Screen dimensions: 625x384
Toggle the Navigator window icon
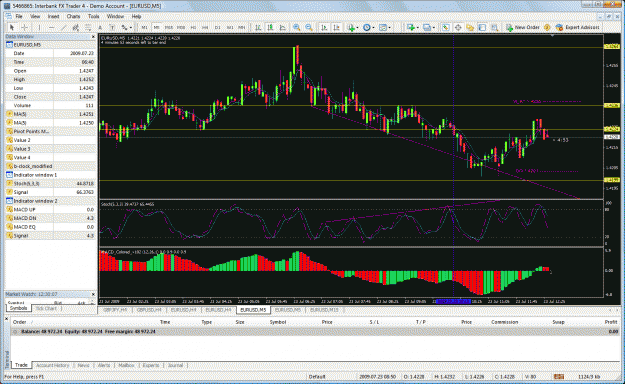tap(470, 28)
